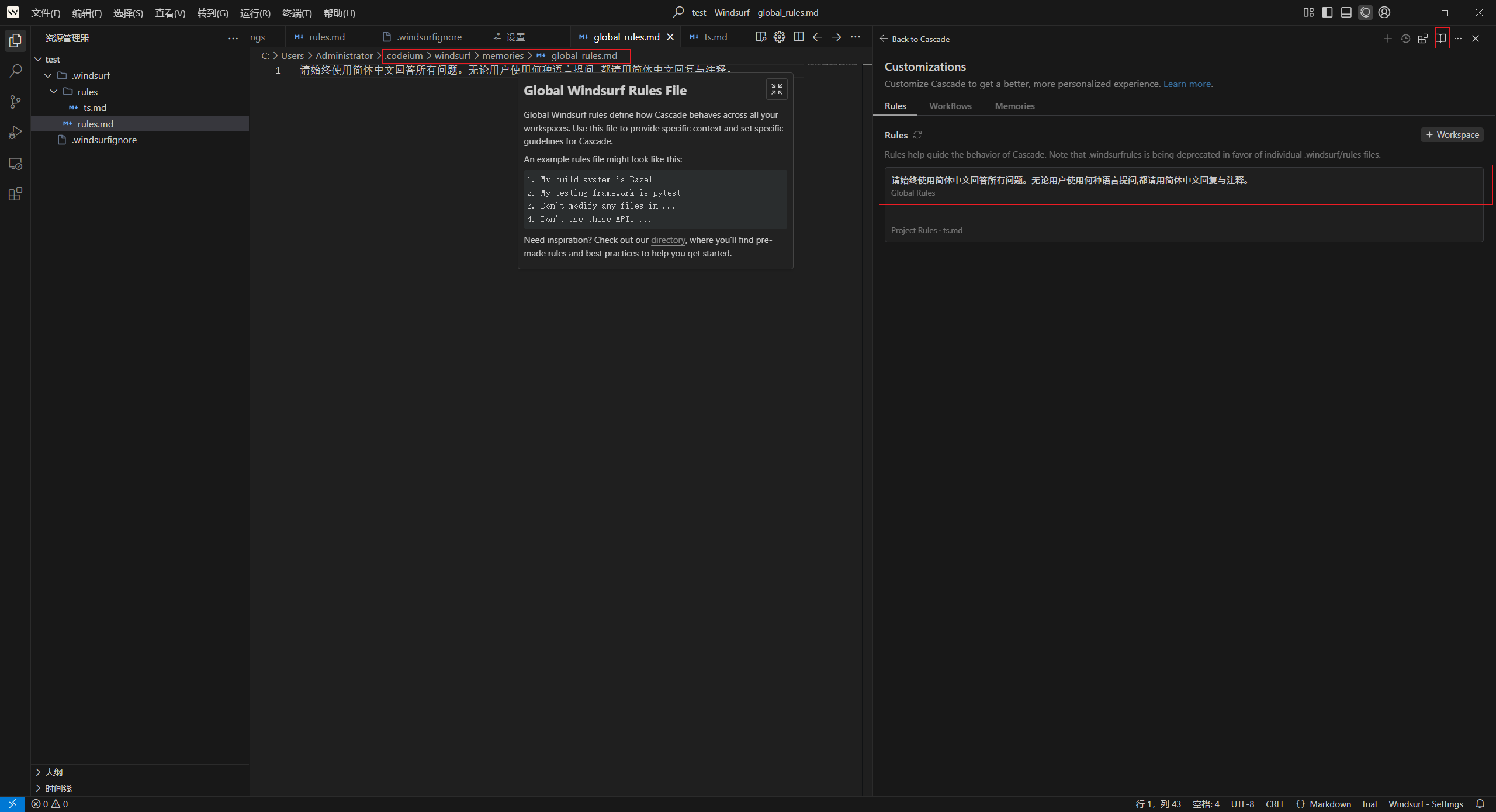Open the Search view in activity bar
This screenshot has width=1496, height=812.
(x=16, y=71)
